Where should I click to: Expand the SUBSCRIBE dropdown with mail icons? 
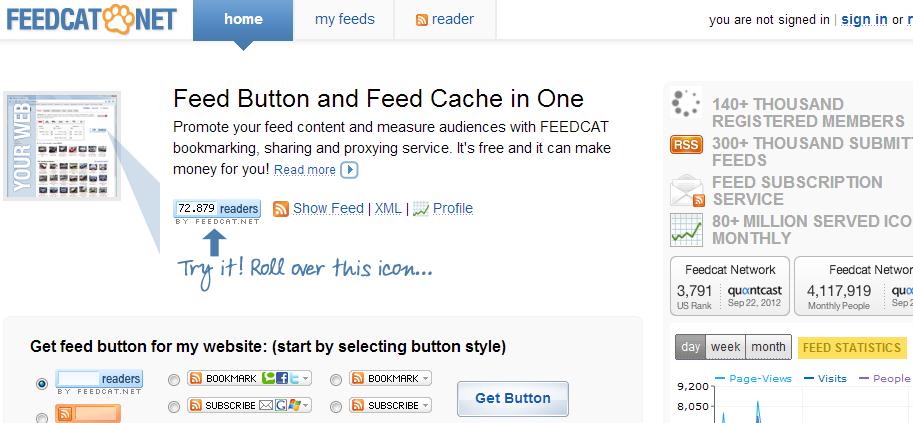click(306, 405)
